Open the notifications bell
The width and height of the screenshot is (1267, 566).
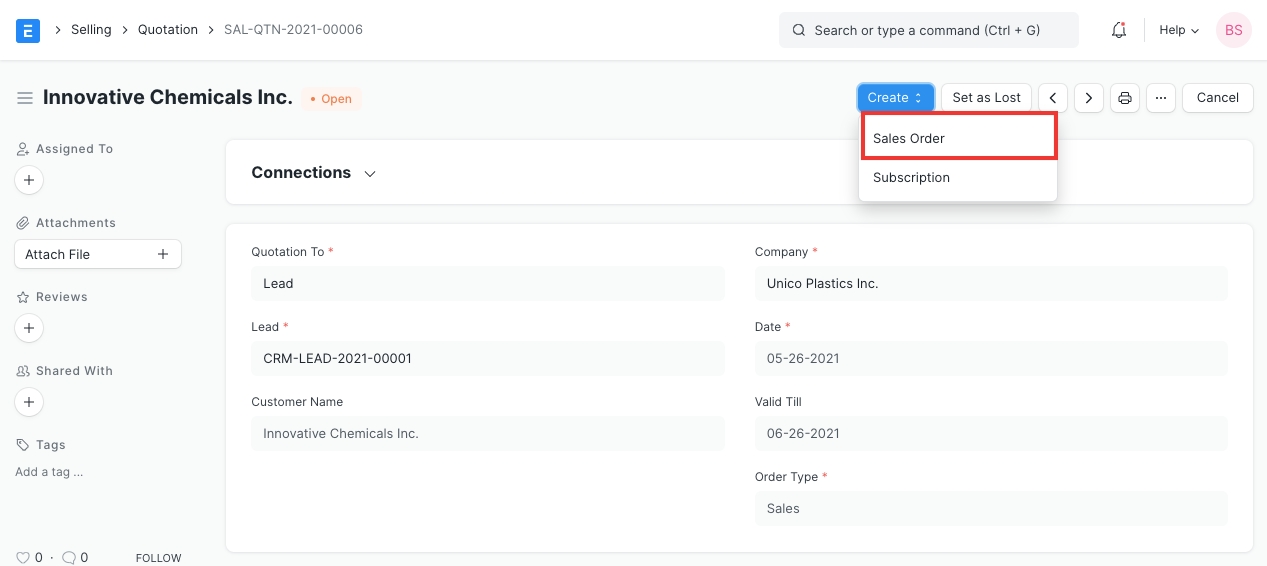coord(1119,30)
